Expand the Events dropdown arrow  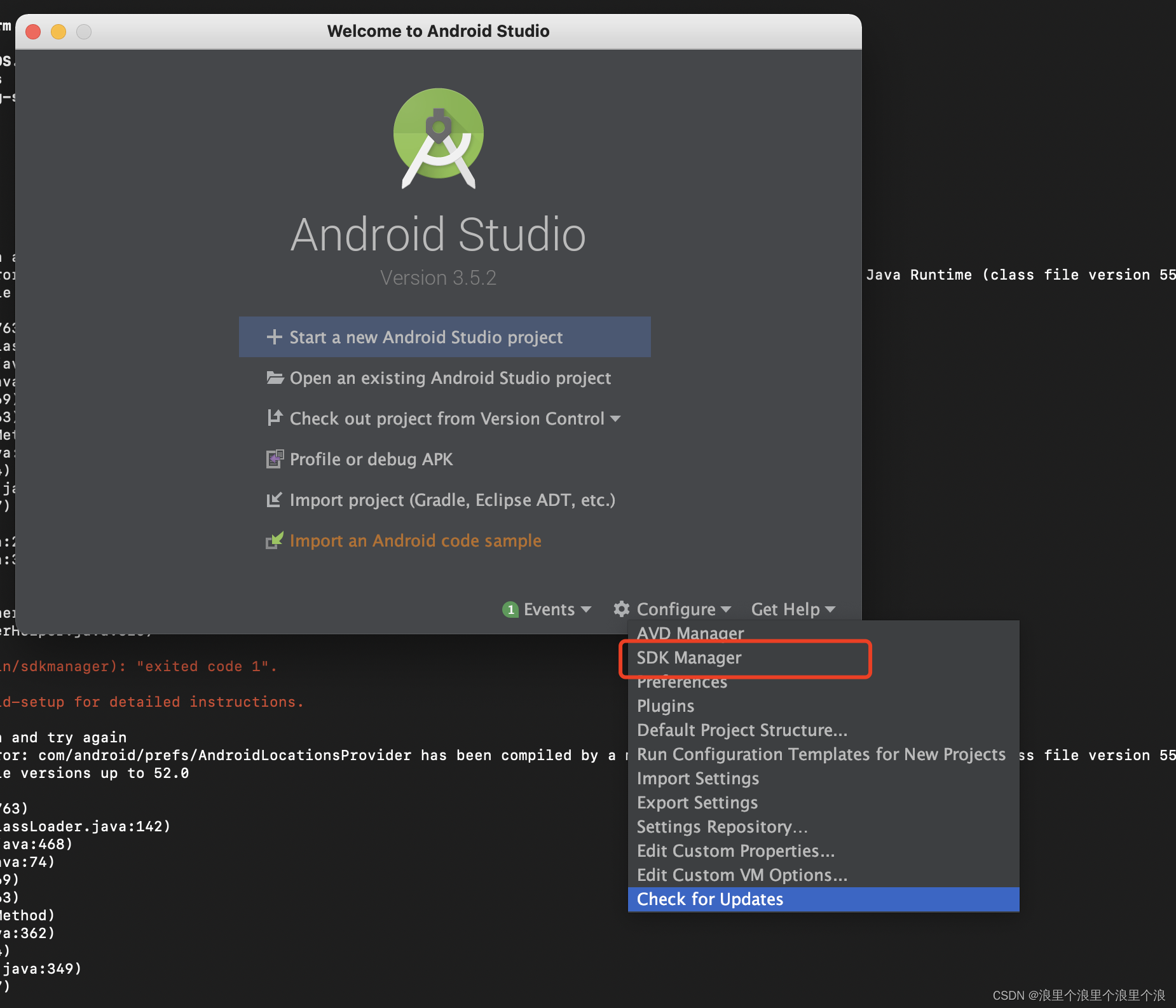(x=586, y=610)
